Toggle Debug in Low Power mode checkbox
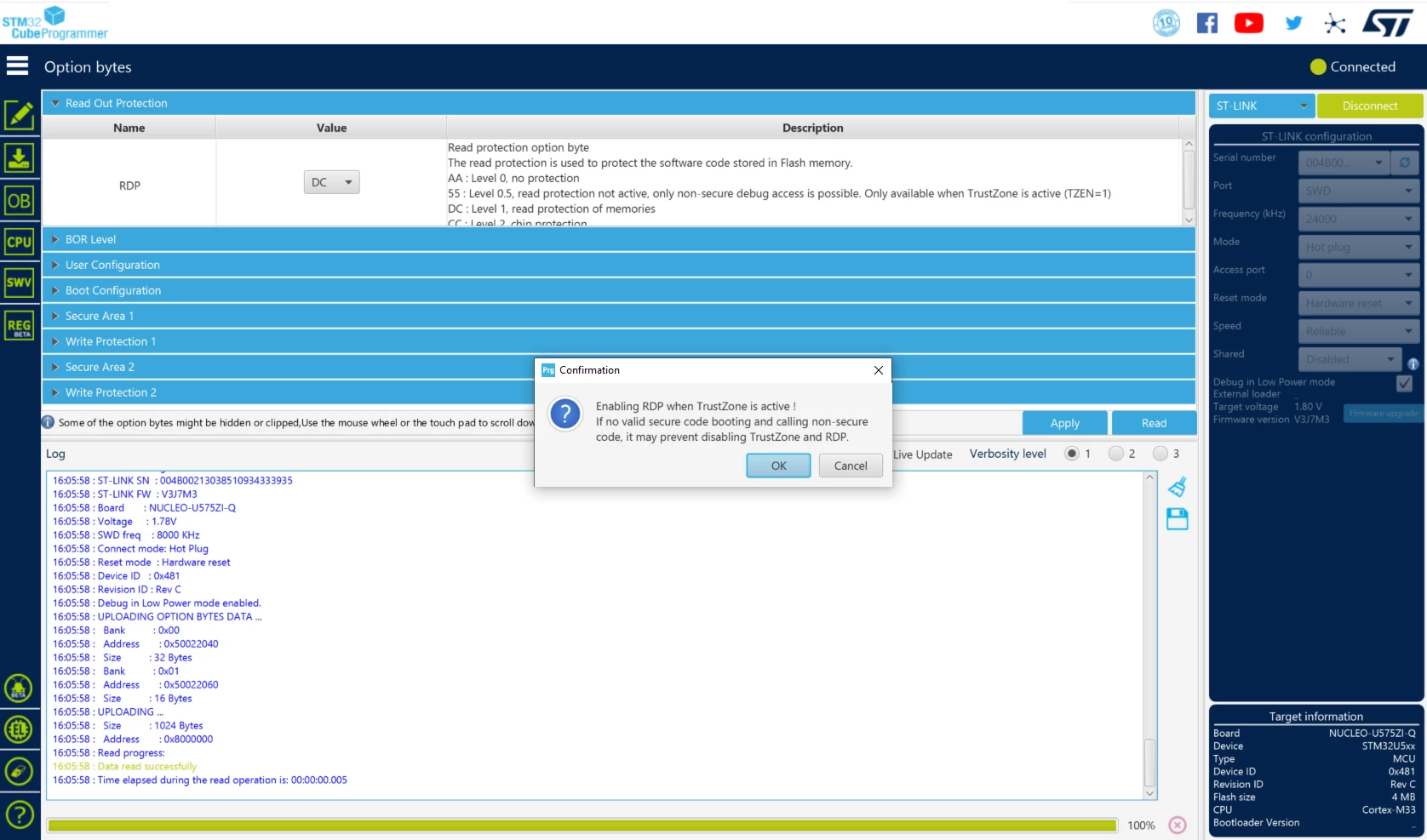Viewport: 1427px width, 840px height. pyautogui.click(x=1405, y=384)
